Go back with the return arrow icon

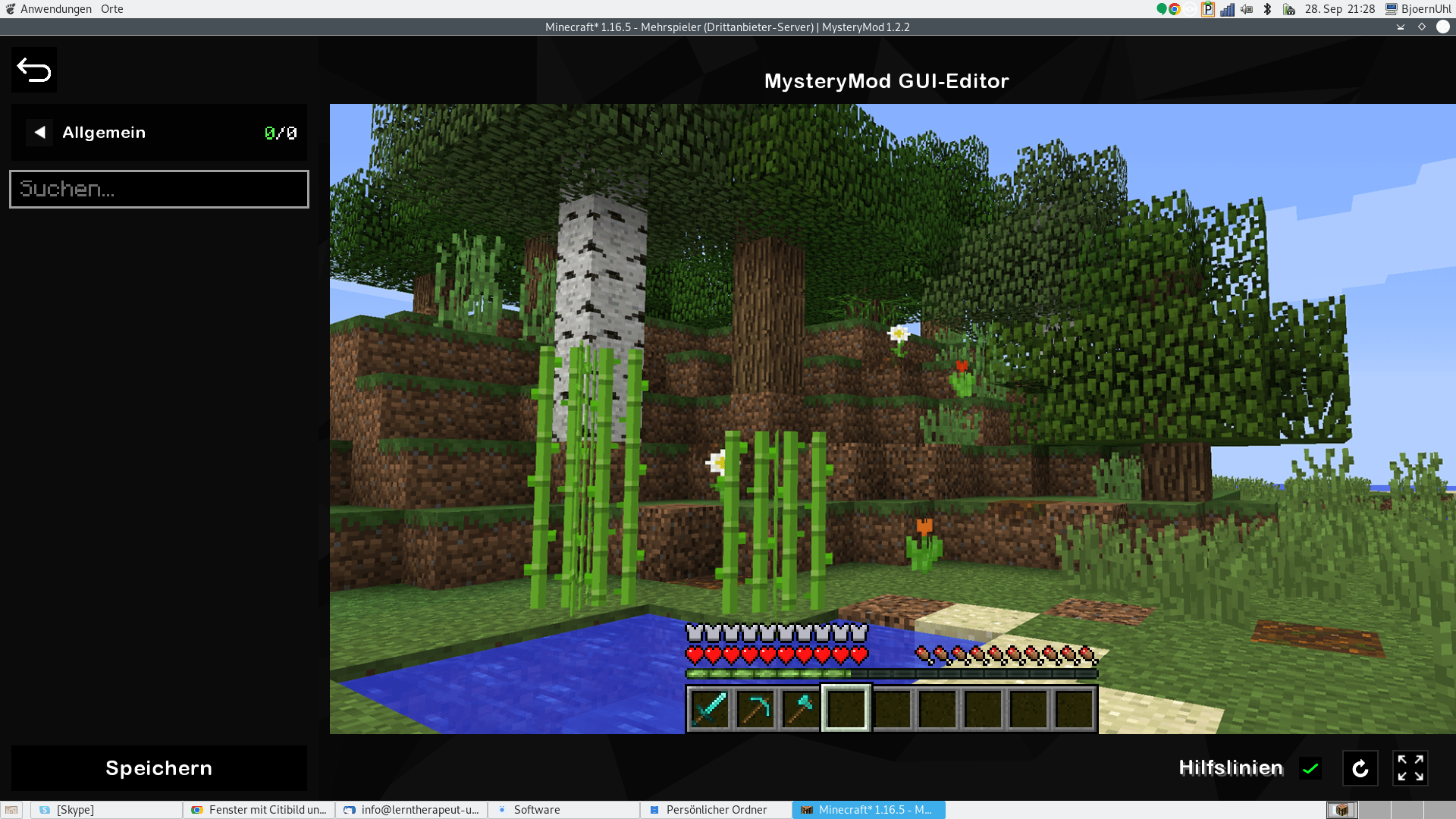34,70
